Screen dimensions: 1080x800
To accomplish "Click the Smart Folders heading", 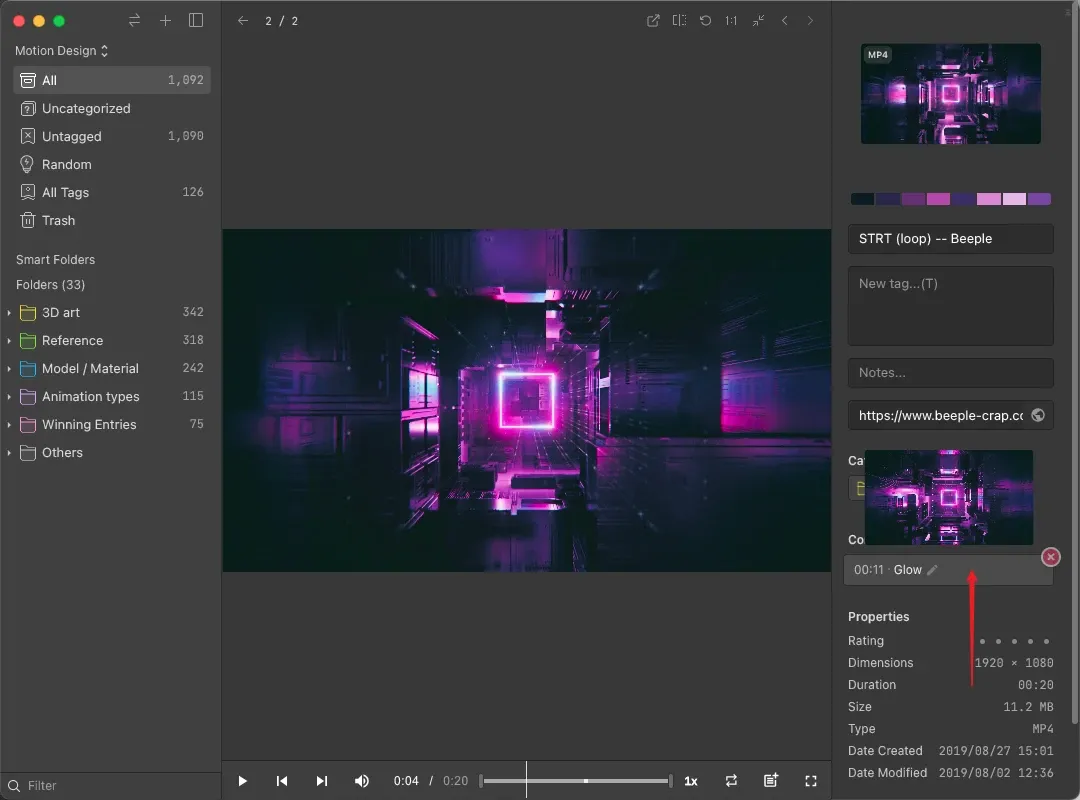I will tap(56, 260).
